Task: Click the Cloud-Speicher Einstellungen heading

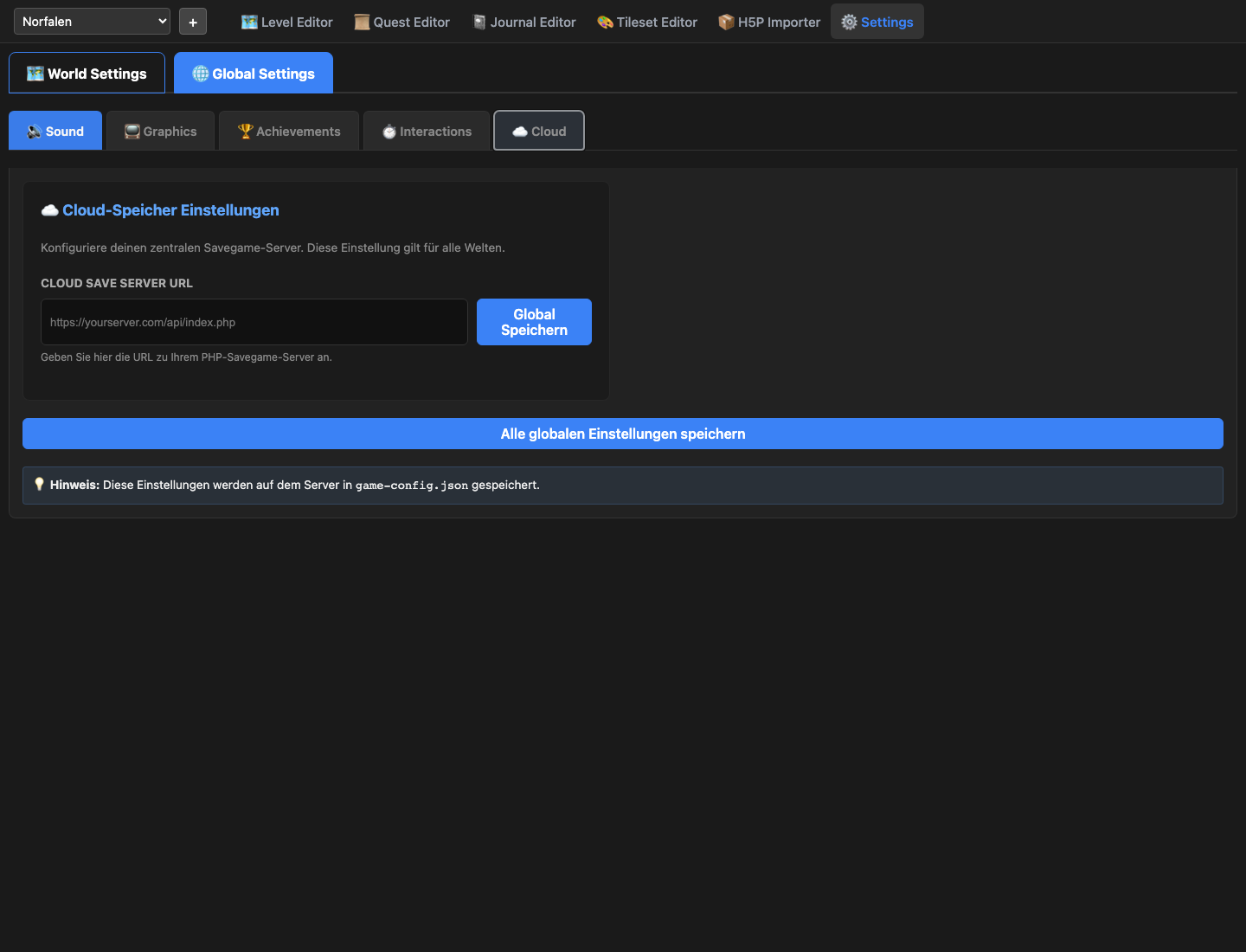Action: coord(170,210)
